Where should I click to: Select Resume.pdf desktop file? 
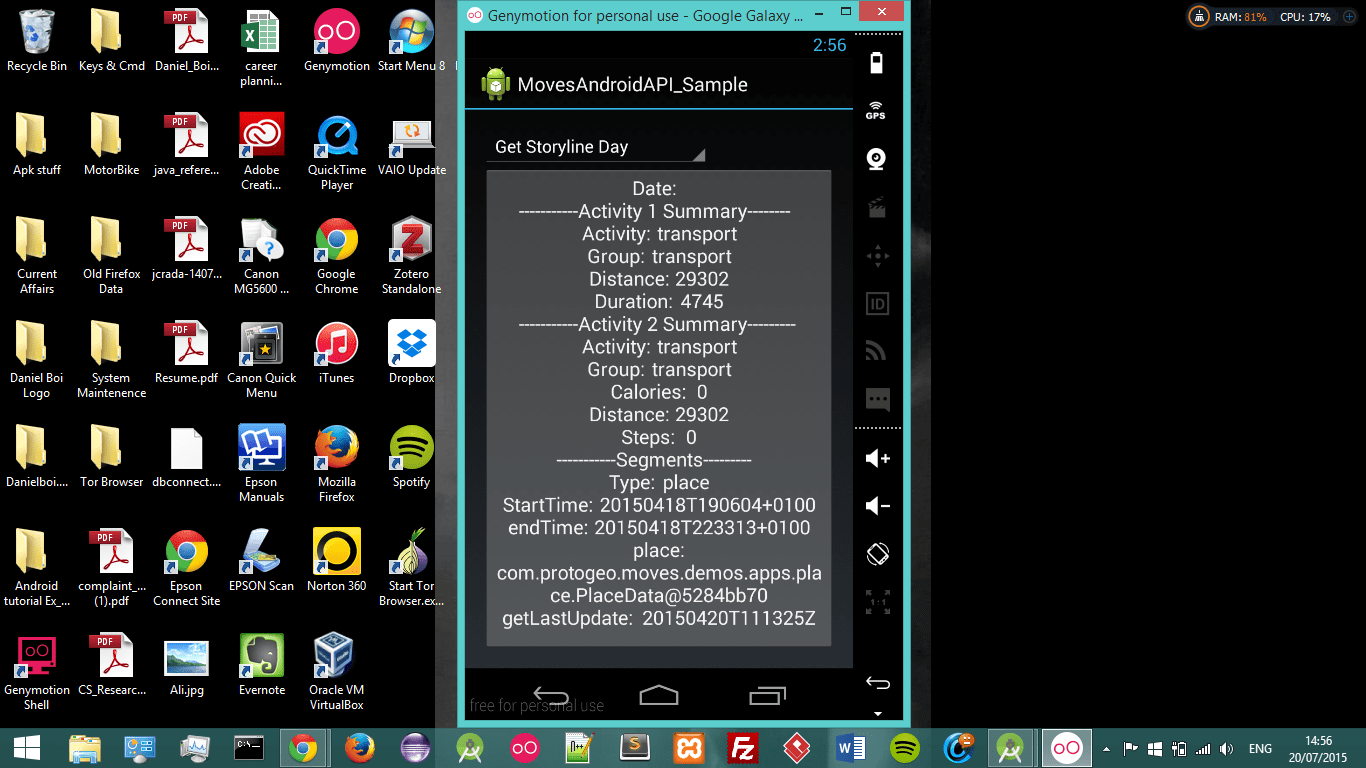pos(186,353)
